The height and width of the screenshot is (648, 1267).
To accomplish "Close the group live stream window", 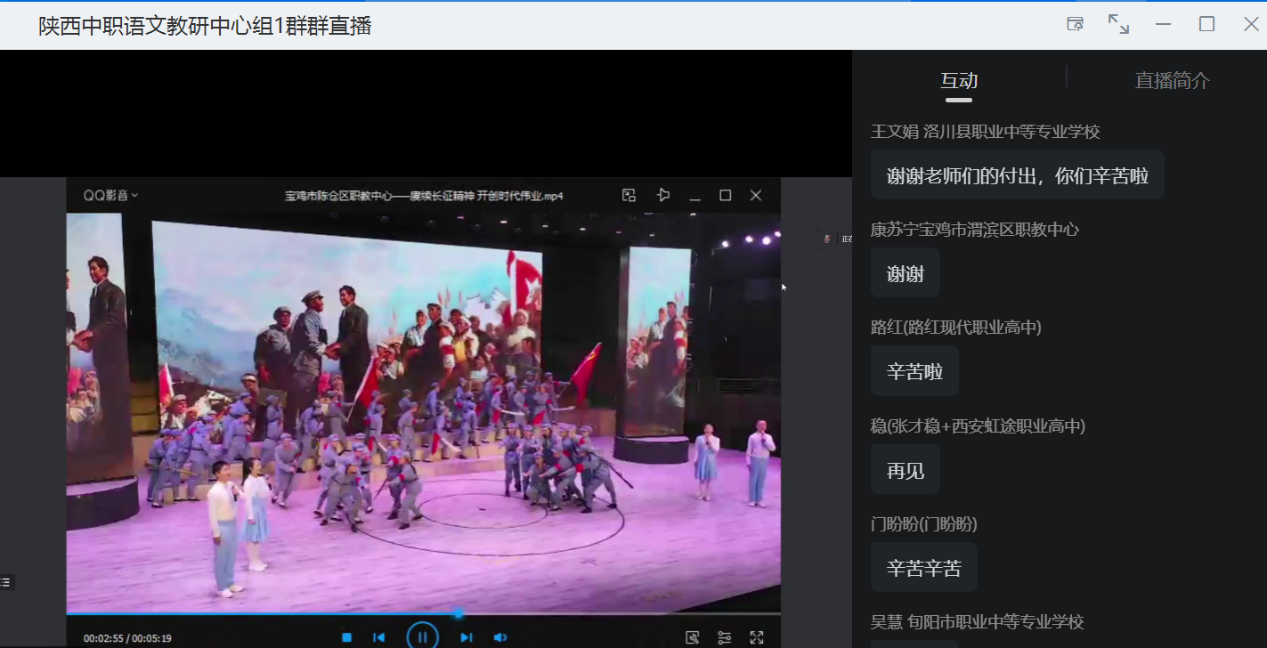I will click(1251, 24).
